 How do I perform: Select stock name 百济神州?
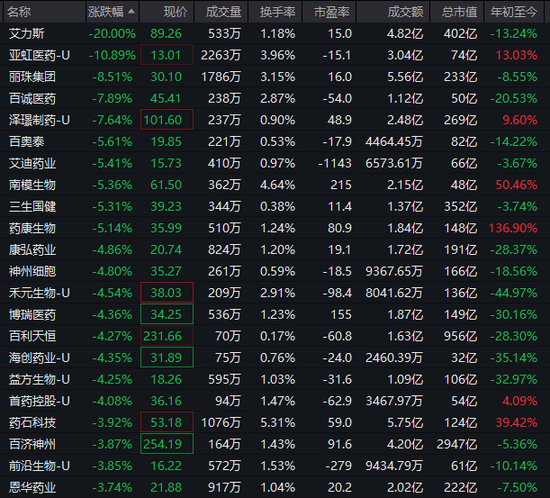pos(32,444)
